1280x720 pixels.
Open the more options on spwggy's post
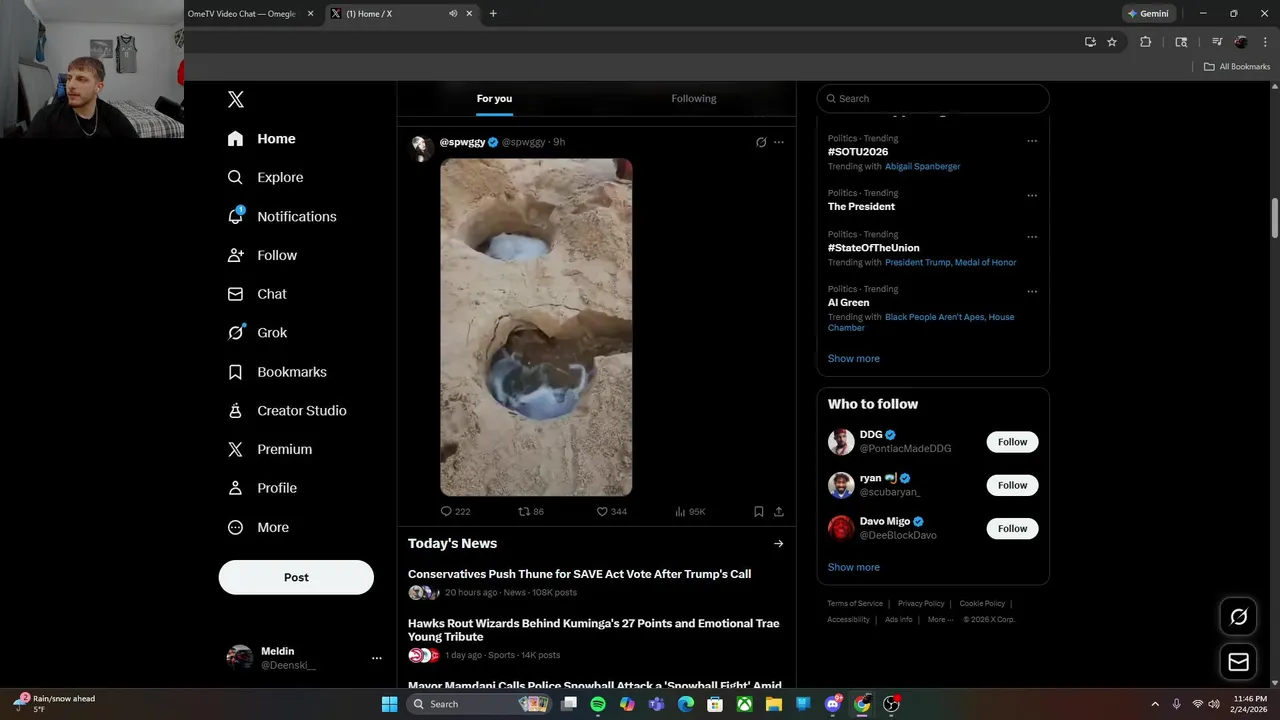point(779,142)
